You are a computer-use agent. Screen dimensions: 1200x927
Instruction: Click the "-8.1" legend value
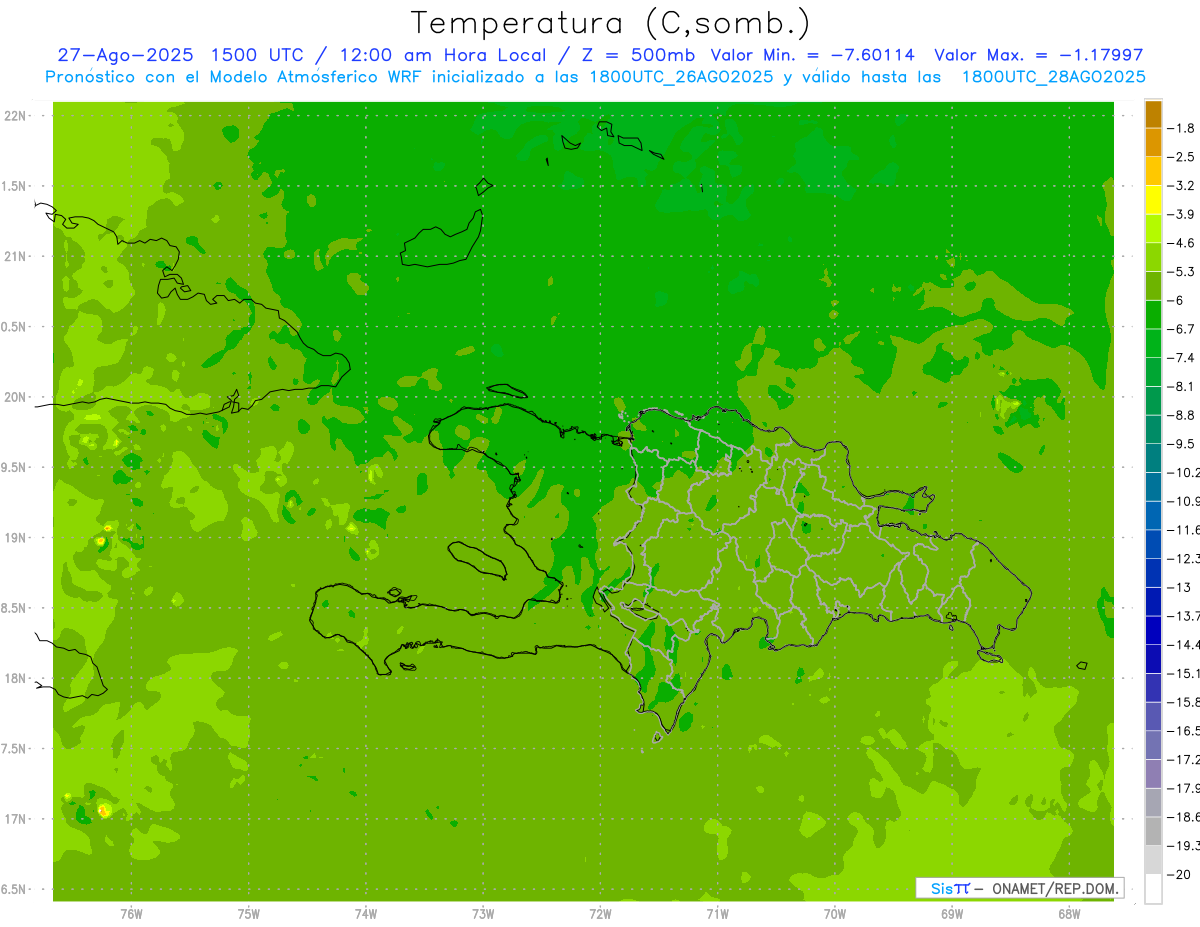(1181, 386)
